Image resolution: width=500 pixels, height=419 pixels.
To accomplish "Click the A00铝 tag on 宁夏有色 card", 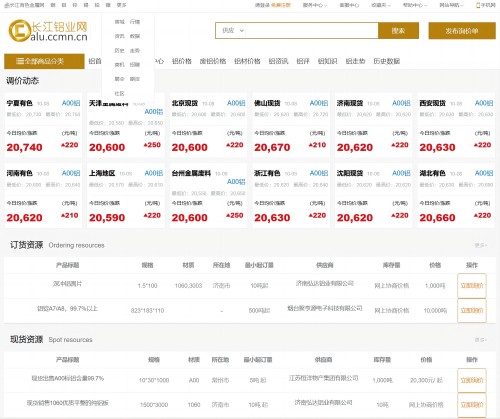I will 71,103.
